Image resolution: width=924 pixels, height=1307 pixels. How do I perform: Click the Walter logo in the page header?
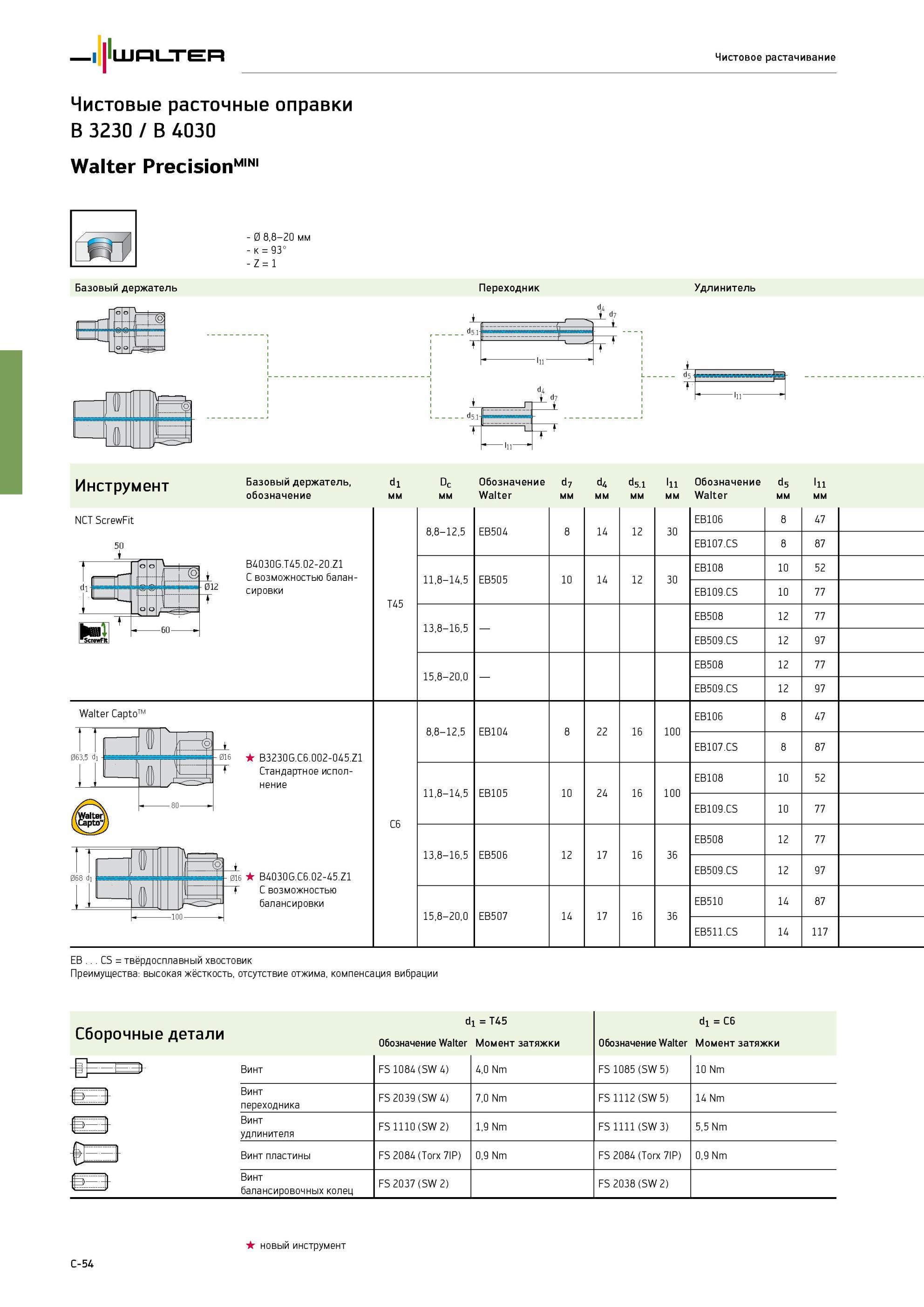147,54
